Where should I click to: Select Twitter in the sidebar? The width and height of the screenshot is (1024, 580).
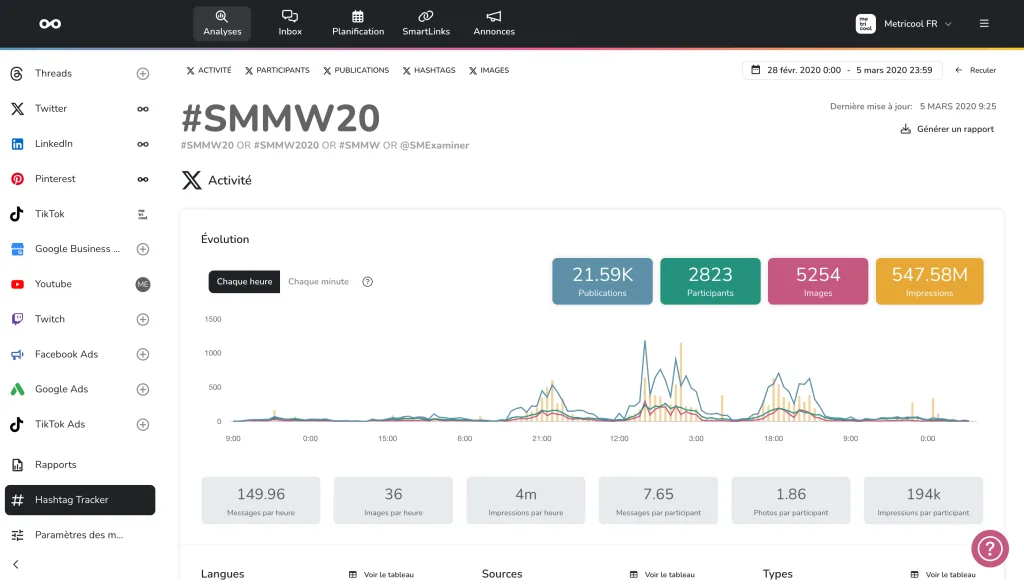(x=51, y=108)
